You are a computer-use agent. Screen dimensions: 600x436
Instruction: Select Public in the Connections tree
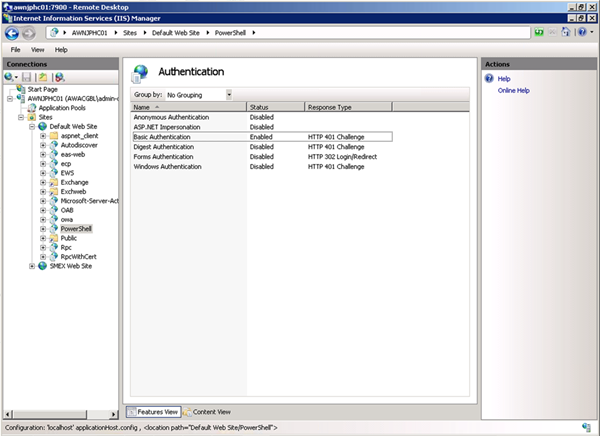(x=68, y=238)
